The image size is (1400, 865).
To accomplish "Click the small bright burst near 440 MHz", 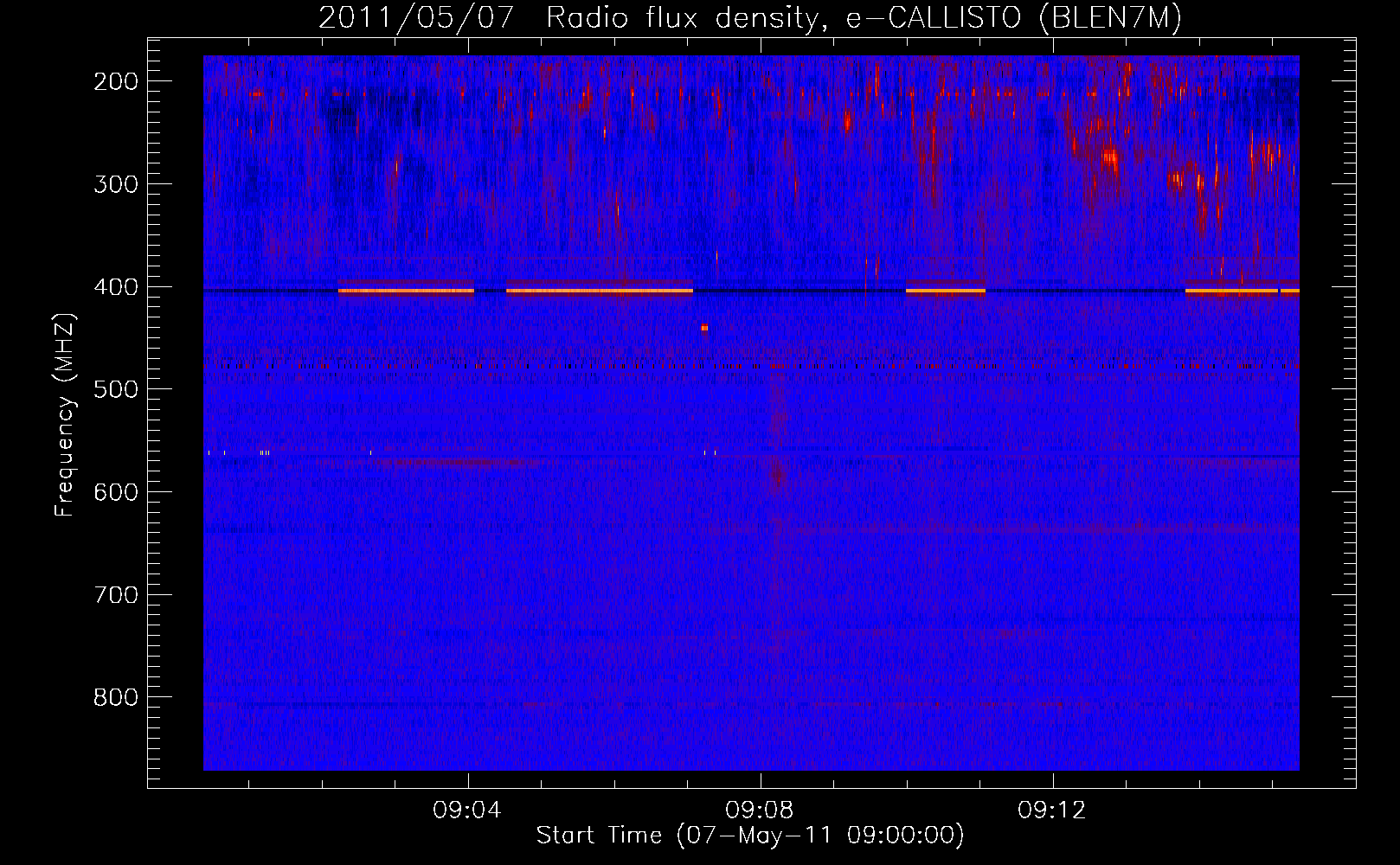I will (x=704, y=328).
